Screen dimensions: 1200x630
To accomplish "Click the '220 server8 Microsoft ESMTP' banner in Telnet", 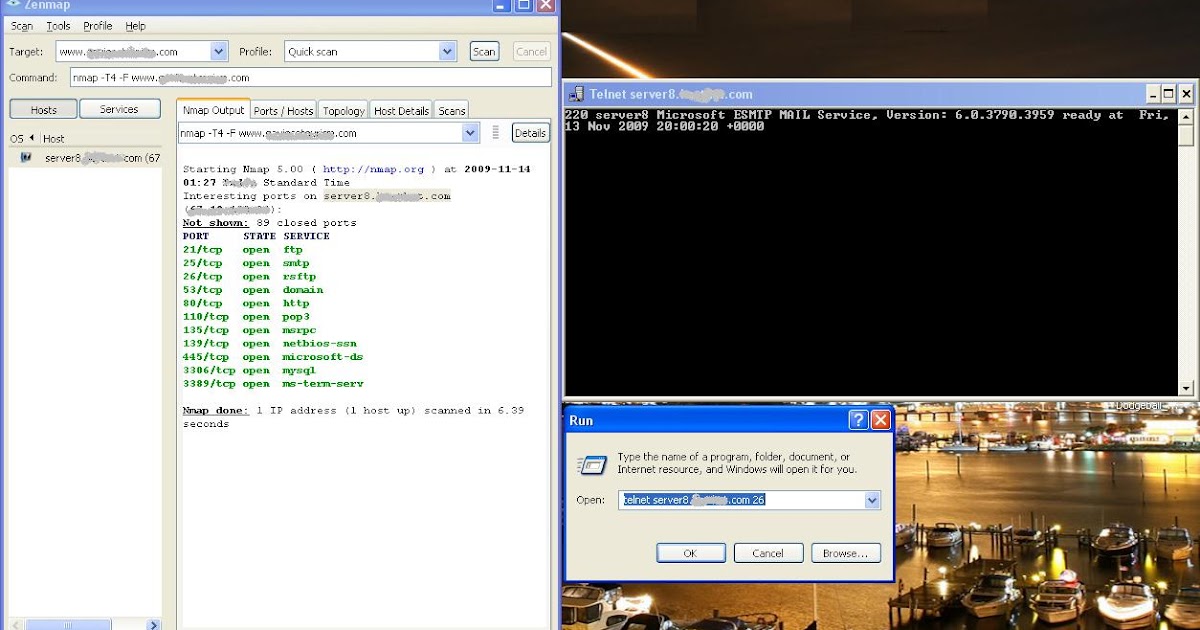I will [x=866, y=121].
